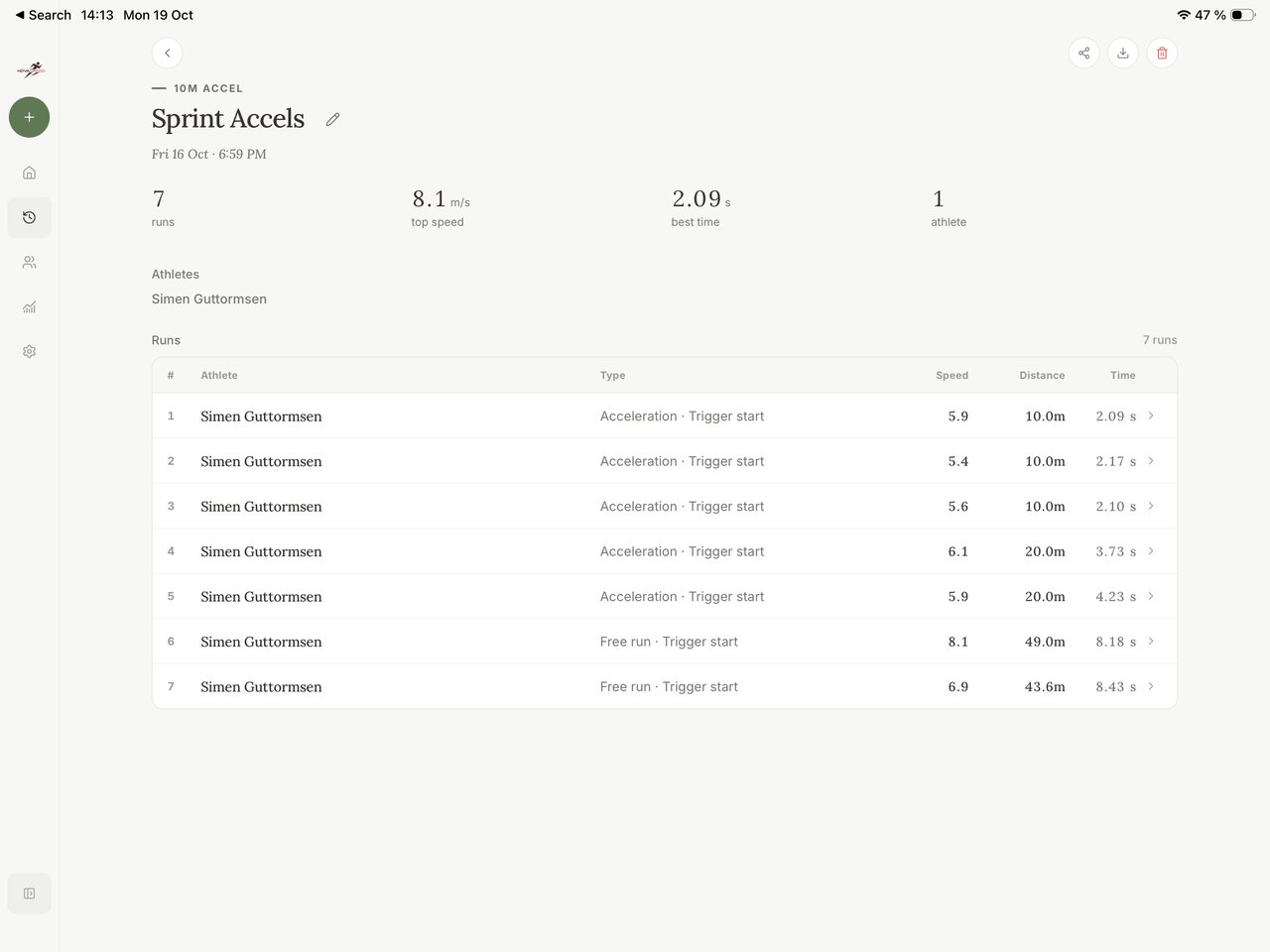Click the Speed column header
Image resolution: width=1270 pixels, height=952 pixels.
(952, 375)
